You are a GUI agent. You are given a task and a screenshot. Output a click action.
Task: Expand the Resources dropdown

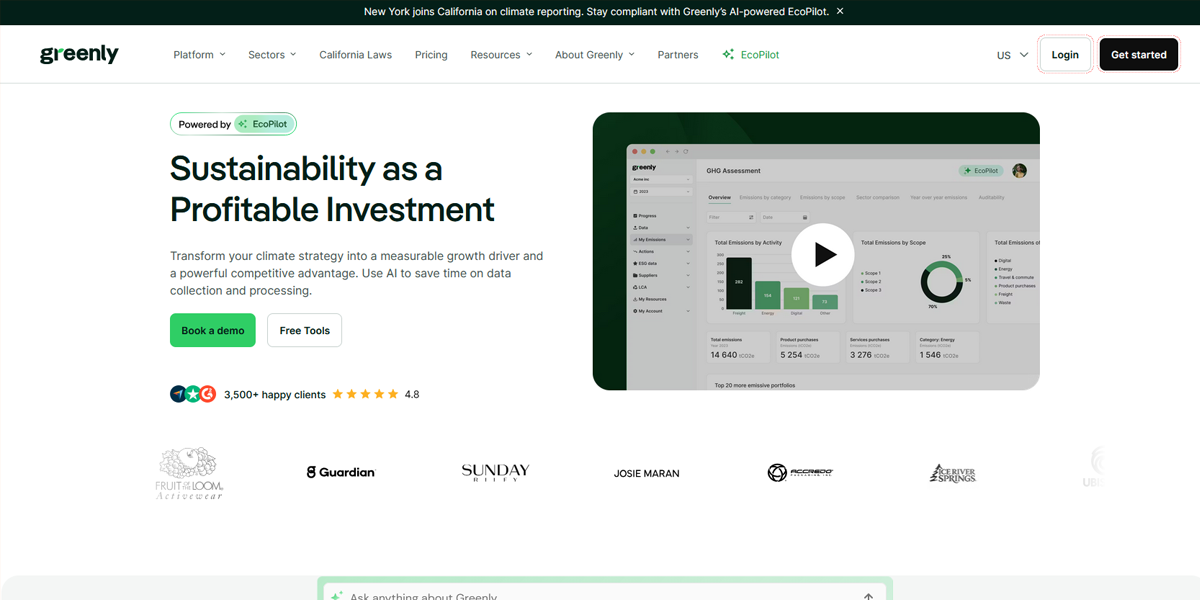point(501,55)
